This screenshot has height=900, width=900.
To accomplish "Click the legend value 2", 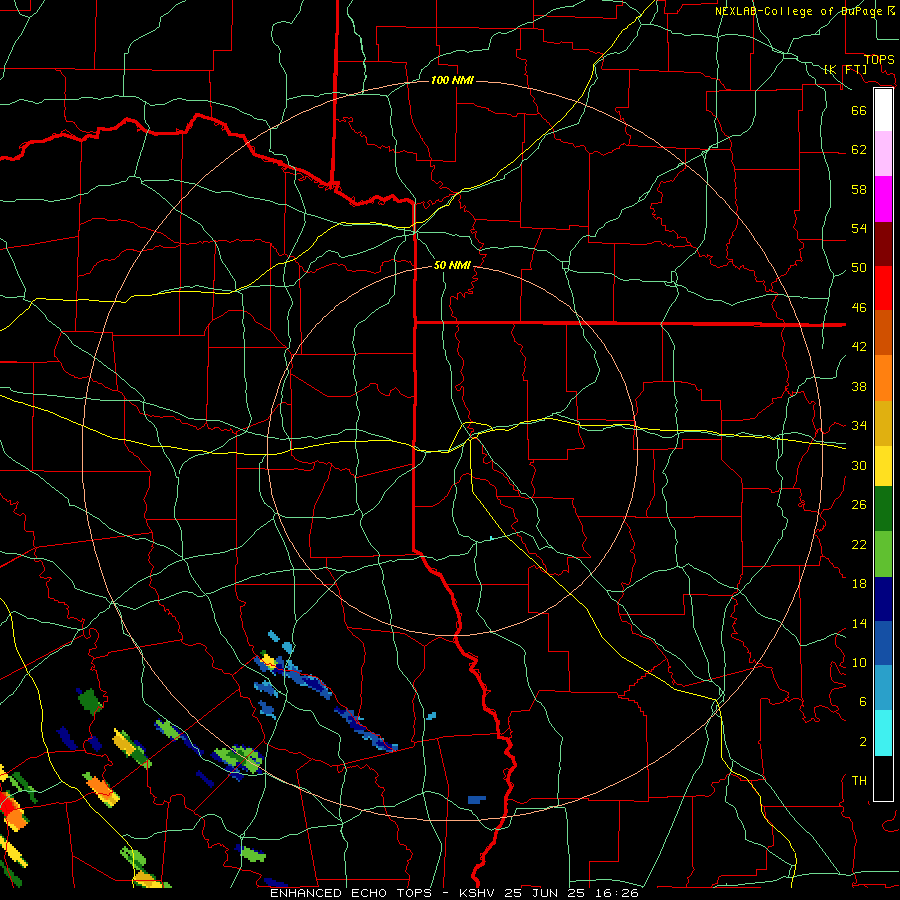I will click(x=863, y=742).
